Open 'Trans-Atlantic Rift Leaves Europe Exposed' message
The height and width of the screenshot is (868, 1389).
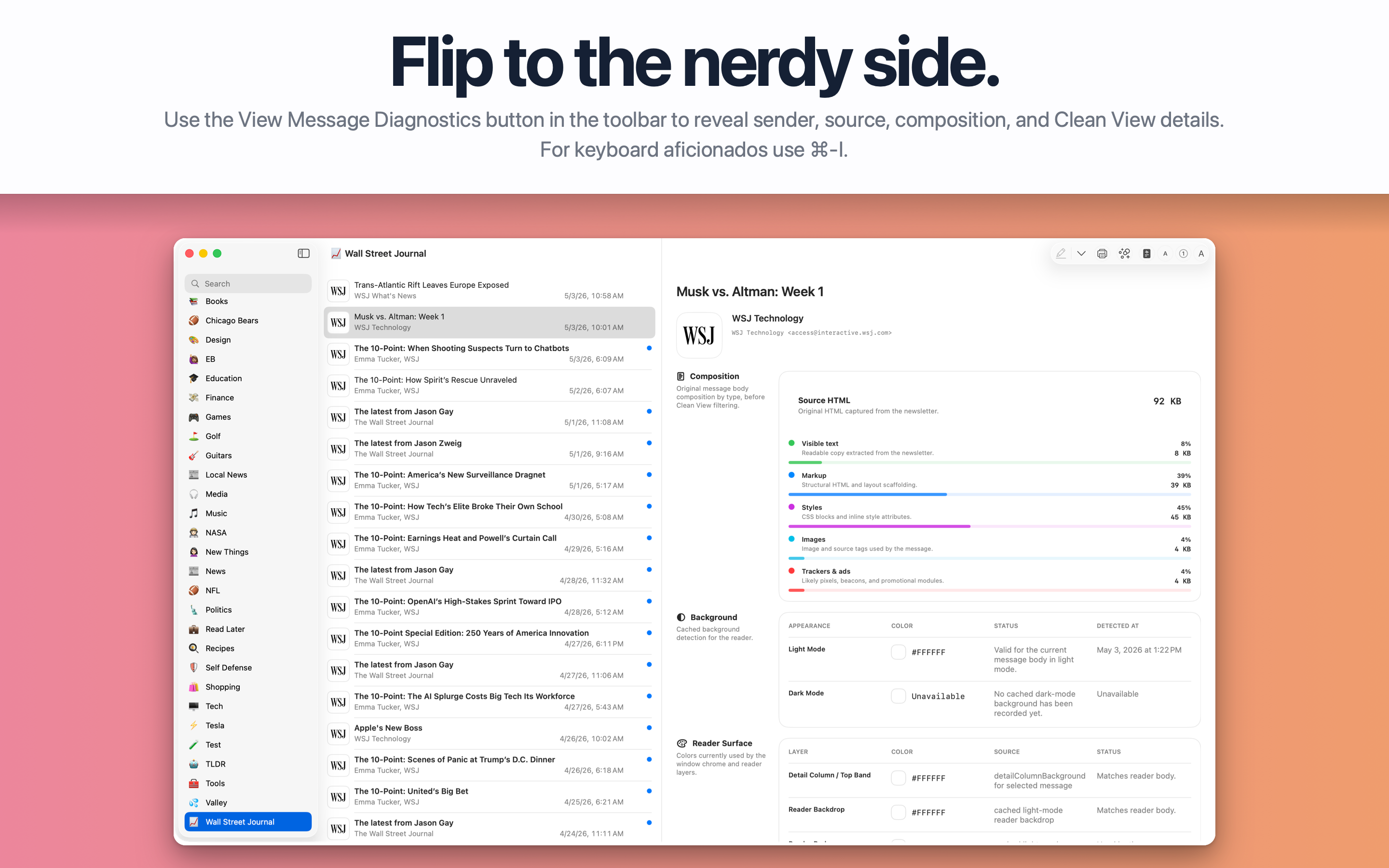pyautogui.click(x=490, y=290)
